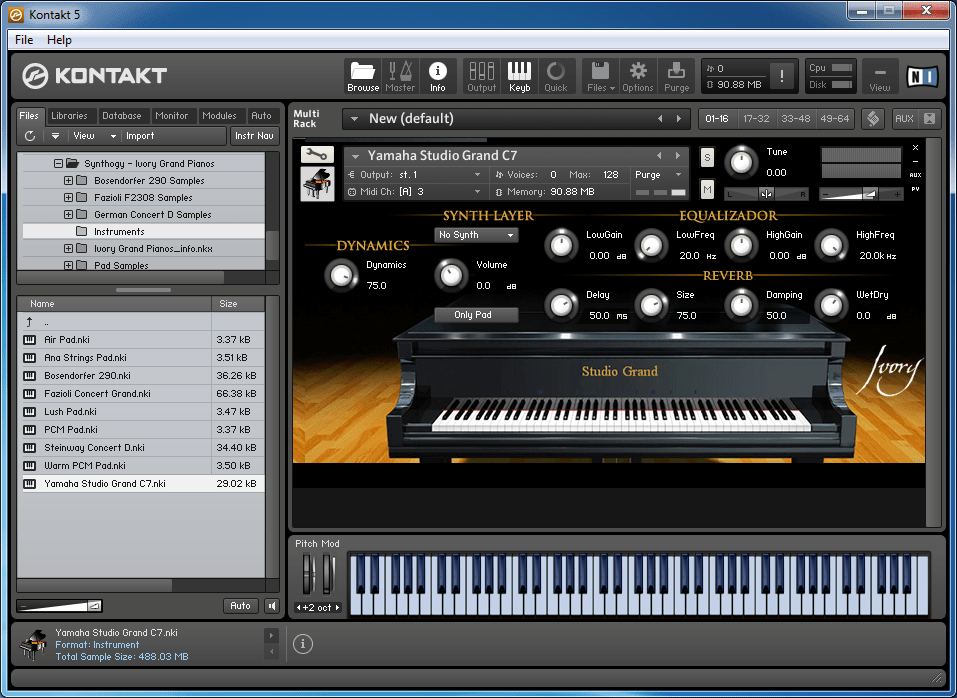Open the Files save/load menu
Screen dimensions: 957x698
point(601,77)
